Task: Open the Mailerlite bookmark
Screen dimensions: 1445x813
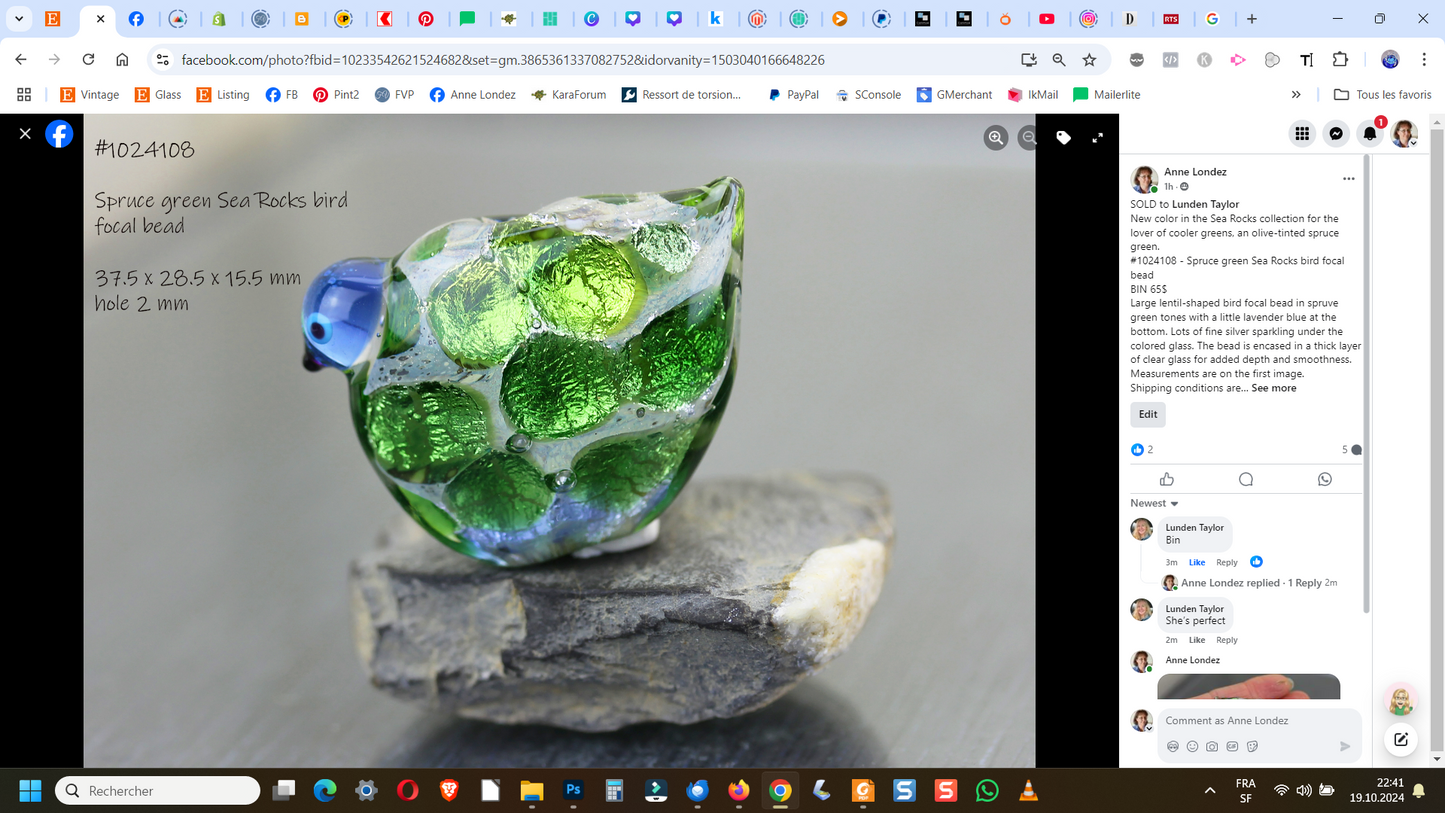Action: [x=1107, y=95]
